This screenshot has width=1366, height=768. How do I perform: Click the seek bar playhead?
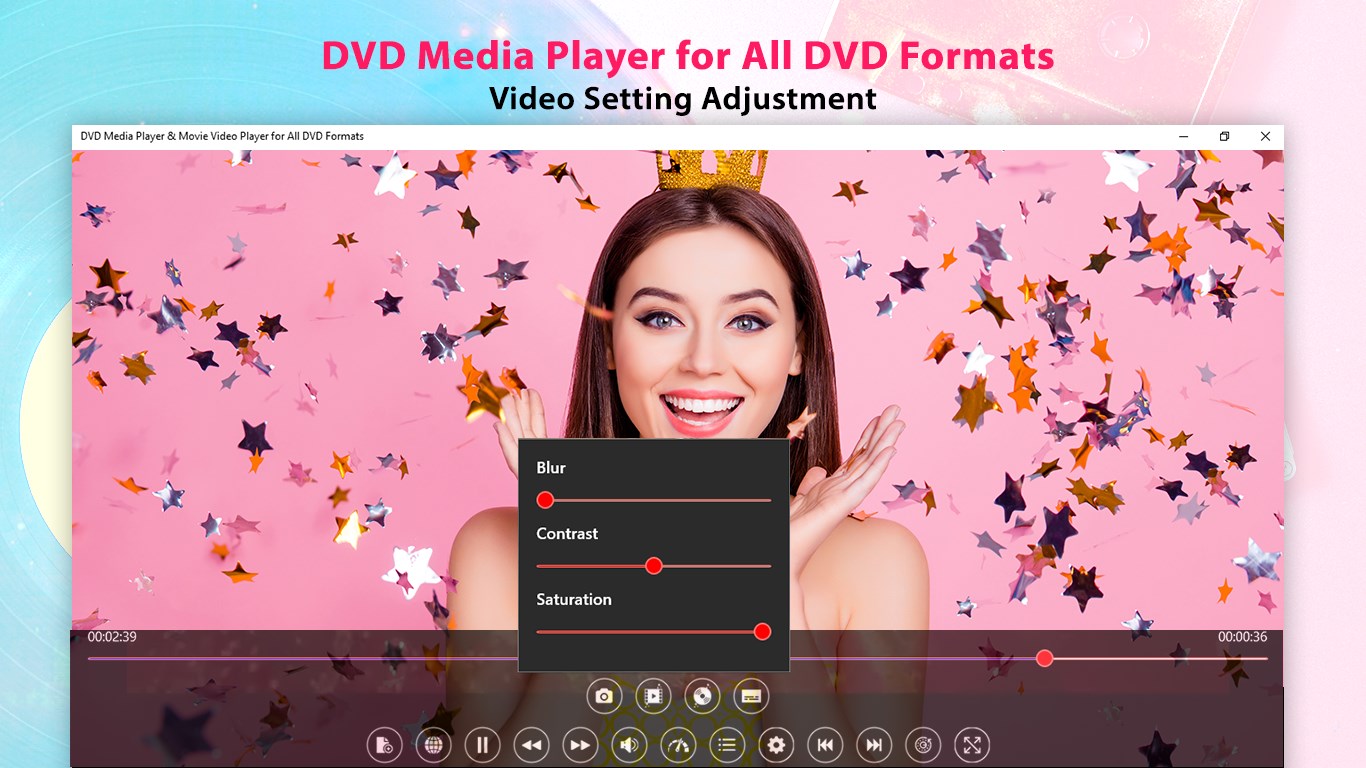coord(1045,658)
